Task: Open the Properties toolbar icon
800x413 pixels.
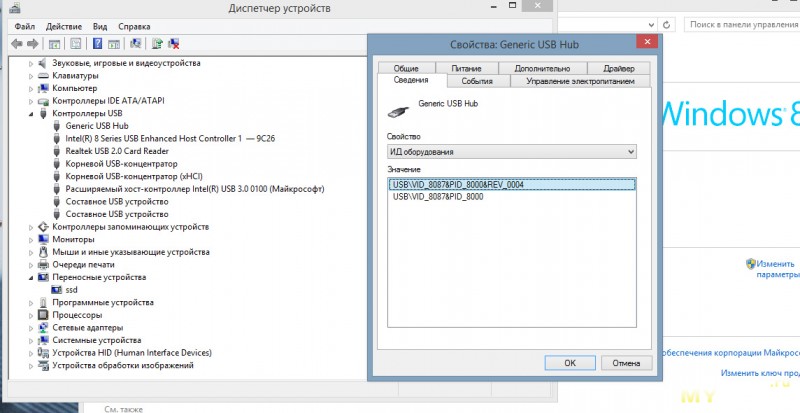Action: (x=76, y=44)
